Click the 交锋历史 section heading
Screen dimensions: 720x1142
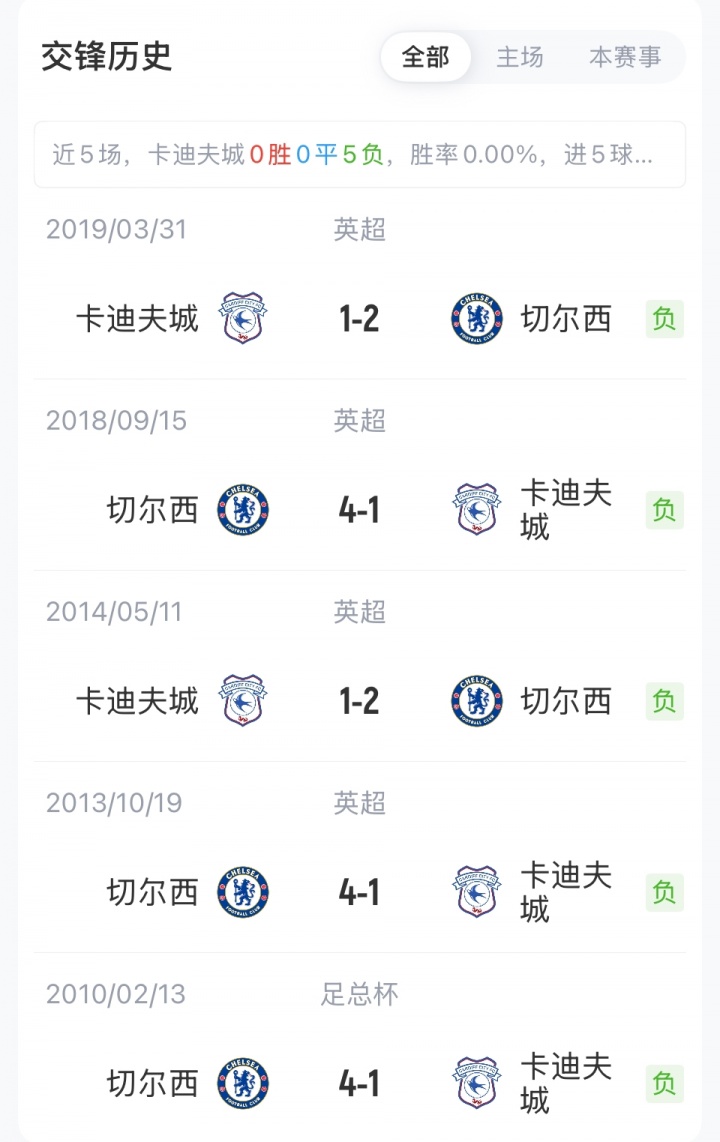(107, 57)
